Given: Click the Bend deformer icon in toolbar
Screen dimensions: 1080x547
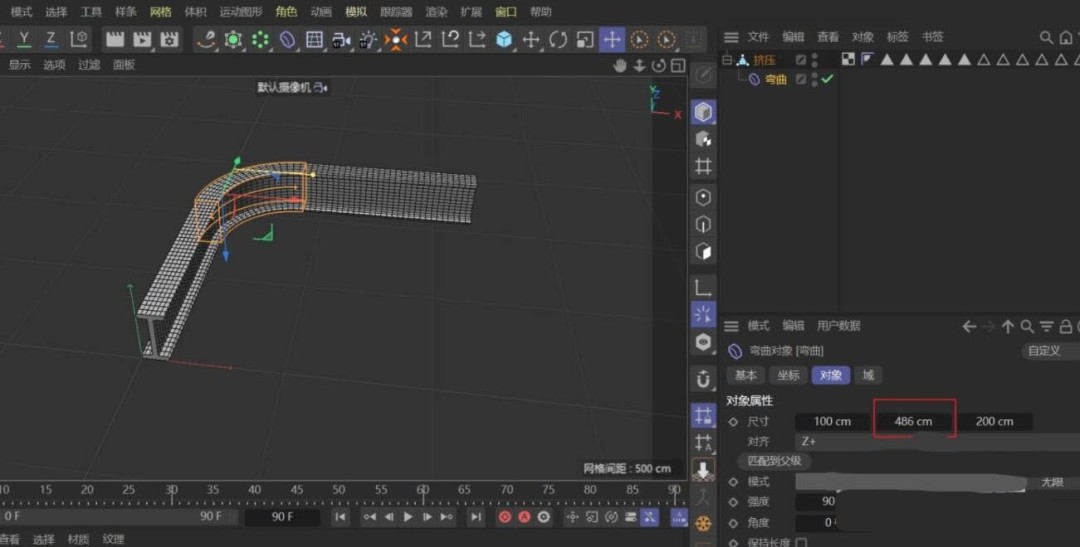Looking at the screenshot, I should click(287, 40).
